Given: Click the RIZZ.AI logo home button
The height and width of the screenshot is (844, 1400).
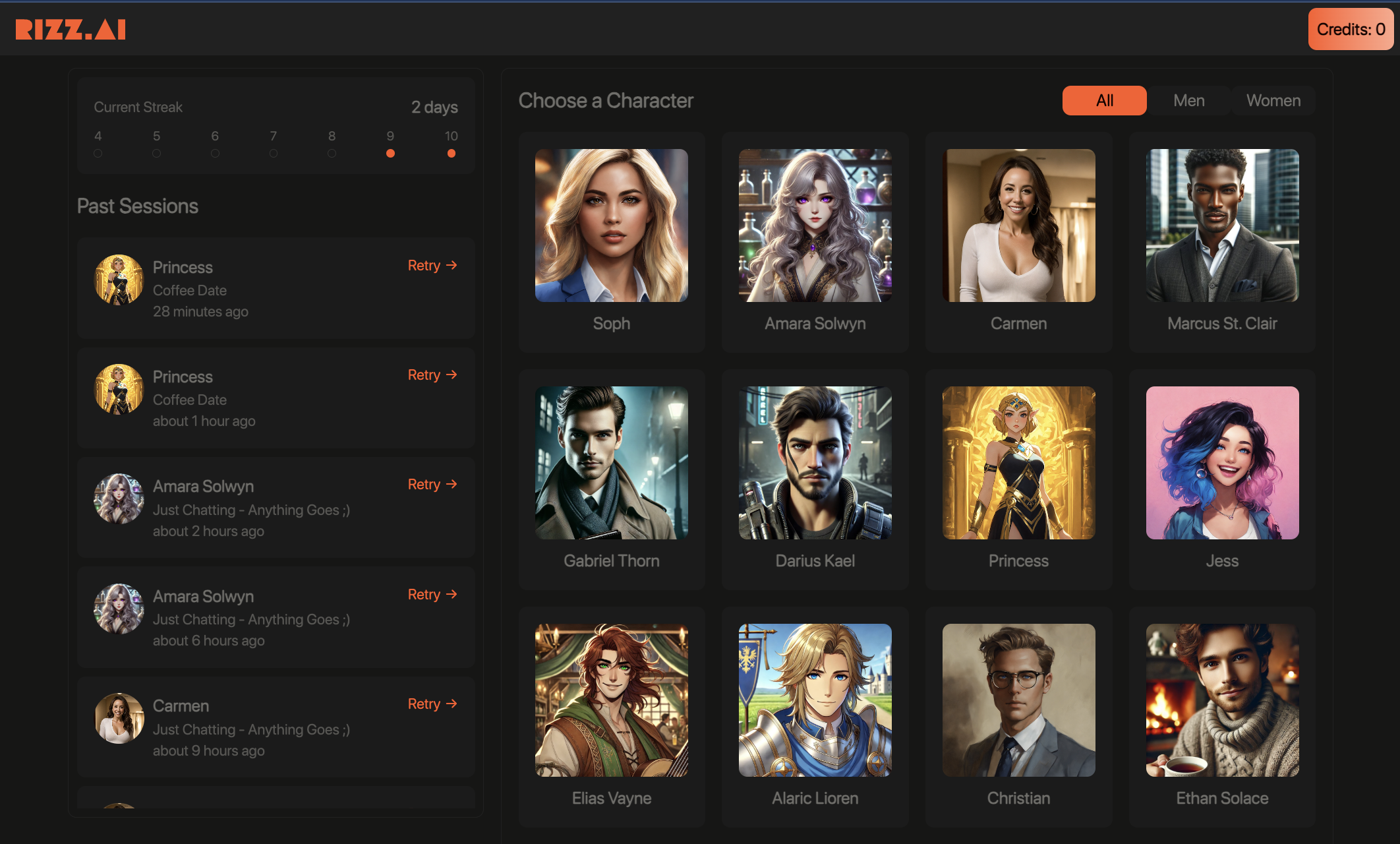Looking at the screenshot, I should [x=69, y=28].
